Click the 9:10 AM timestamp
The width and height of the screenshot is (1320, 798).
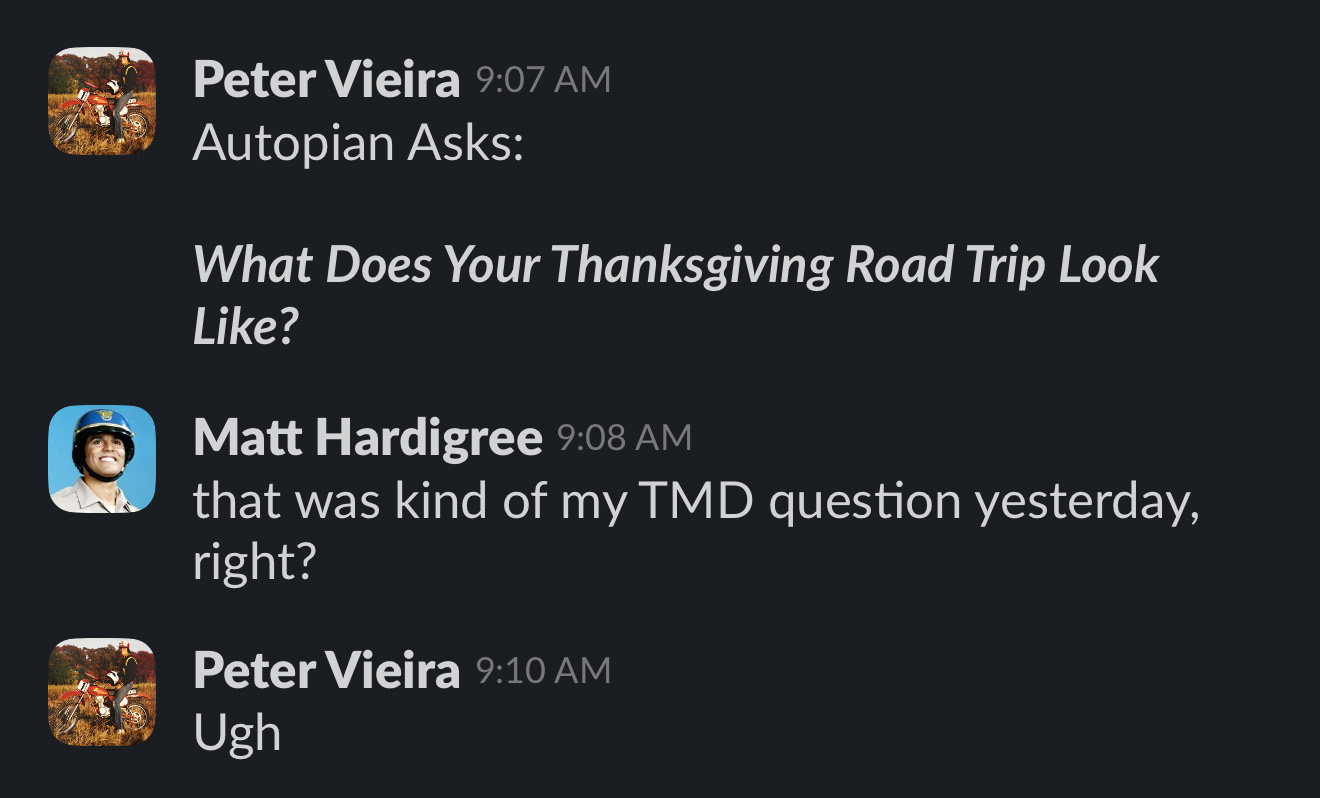[542, 671]
